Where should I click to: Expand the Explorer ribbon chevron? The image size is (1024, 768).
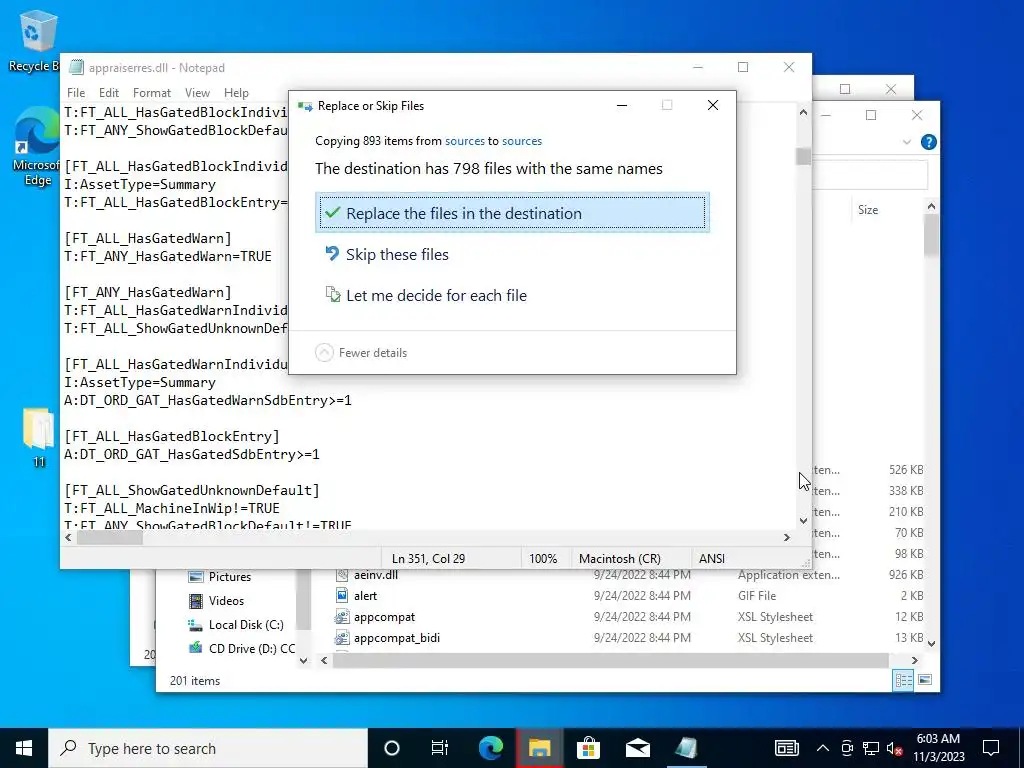point(906,142)
